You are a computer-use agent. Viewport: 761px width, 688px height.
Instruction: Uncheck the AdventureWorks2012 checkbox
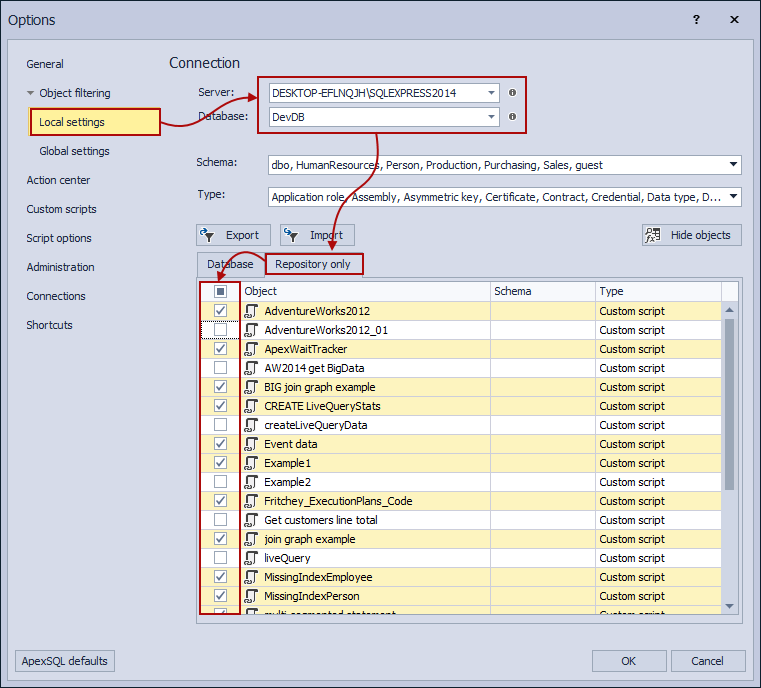coord(220,311)
